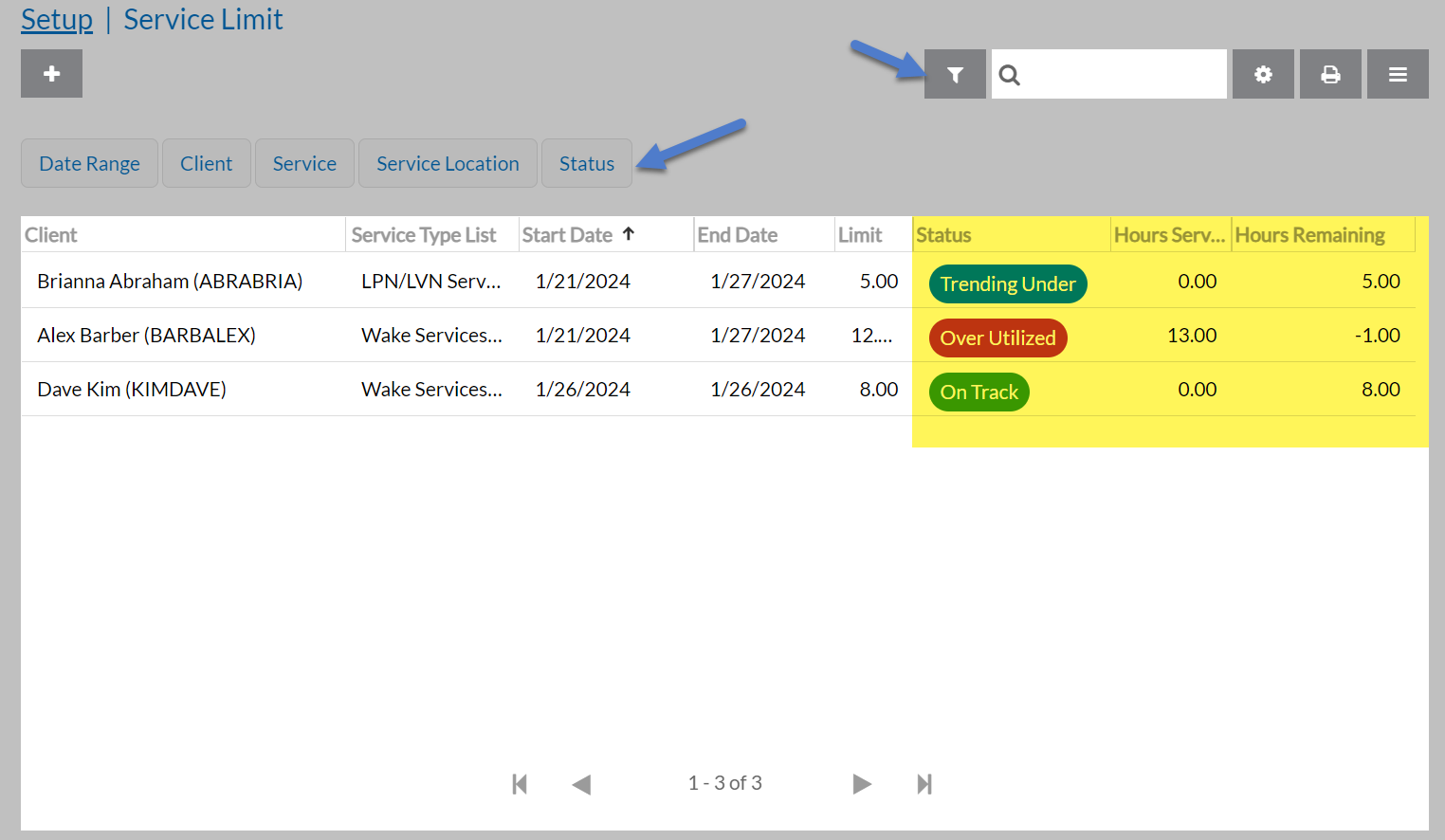Open the Client filter
The width and height of the screenshot is (1445, 840).
click(206, 163)
